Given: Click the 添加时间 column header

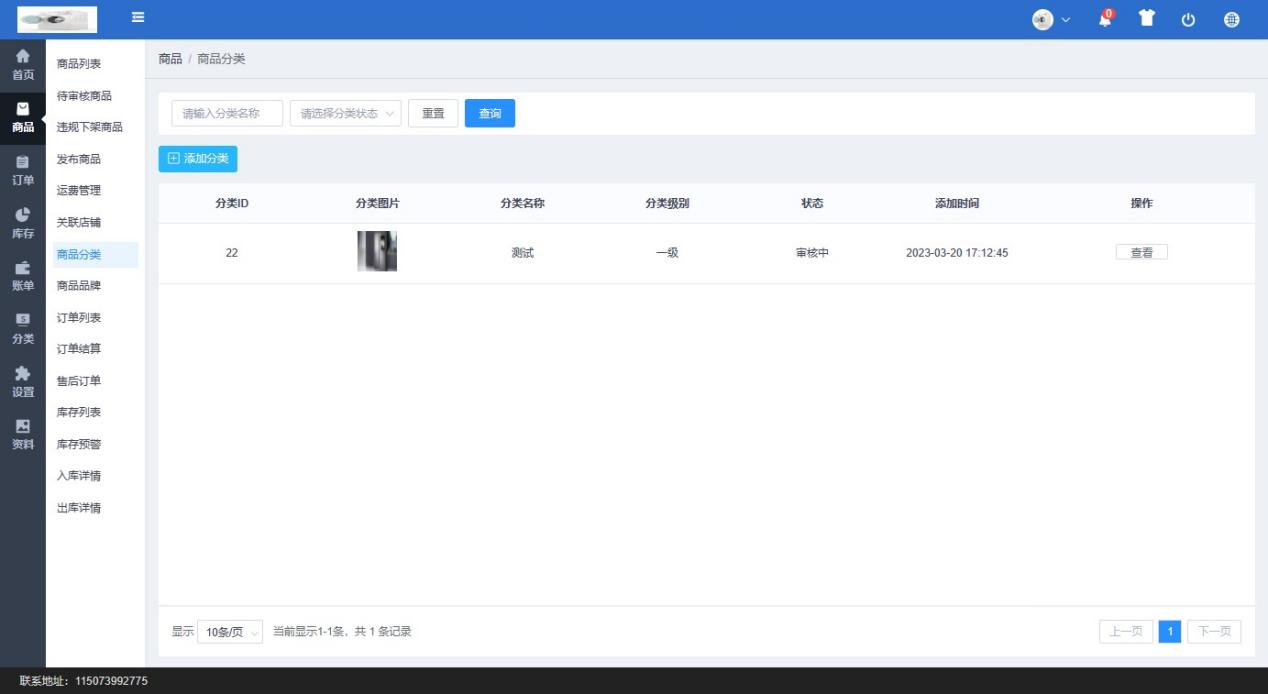Looking at the screenshot, I should 957,203.
